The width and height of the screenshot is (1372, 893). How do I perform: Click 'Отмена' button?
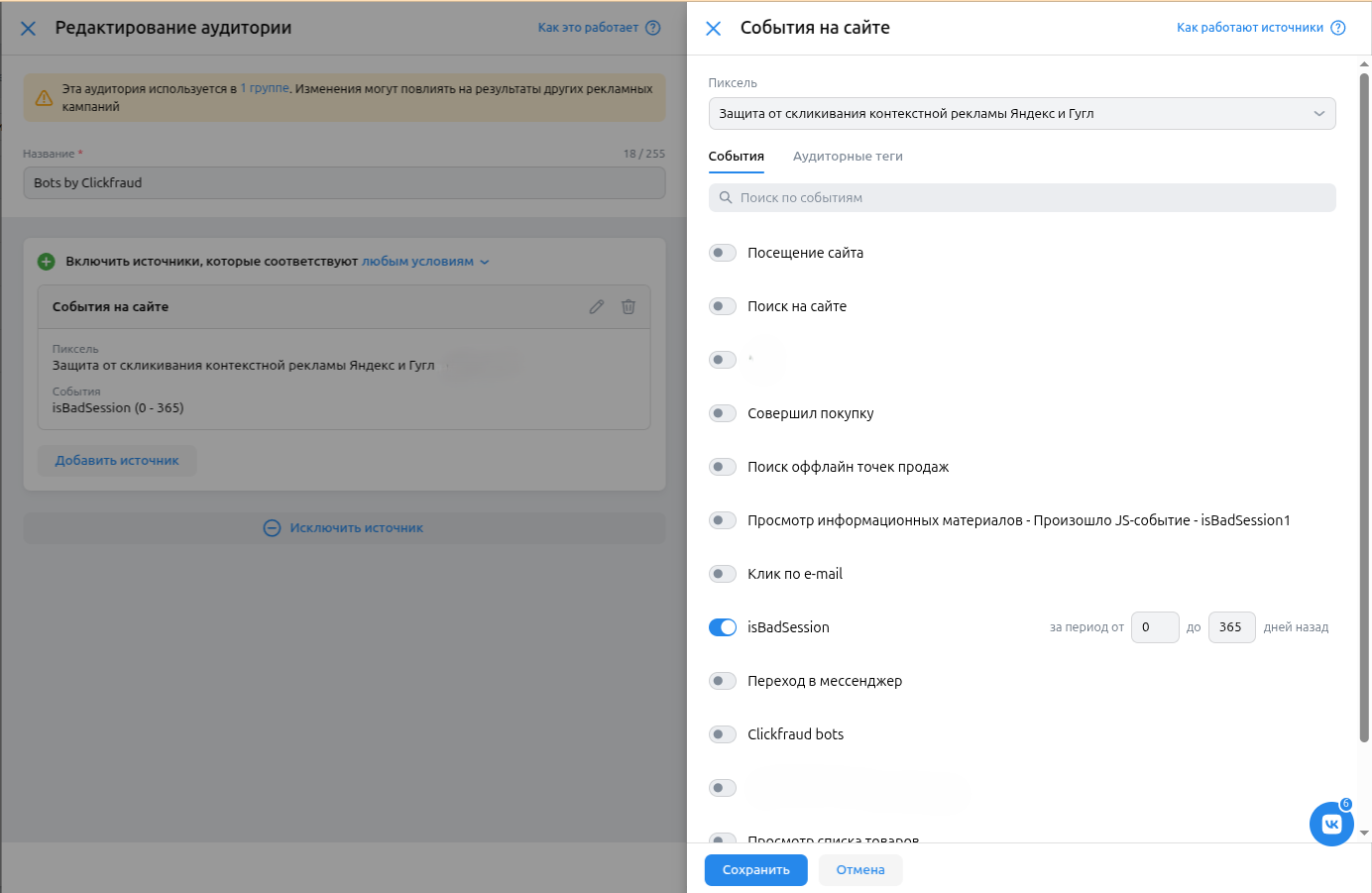pyautogui.click(x=860, y=870)
